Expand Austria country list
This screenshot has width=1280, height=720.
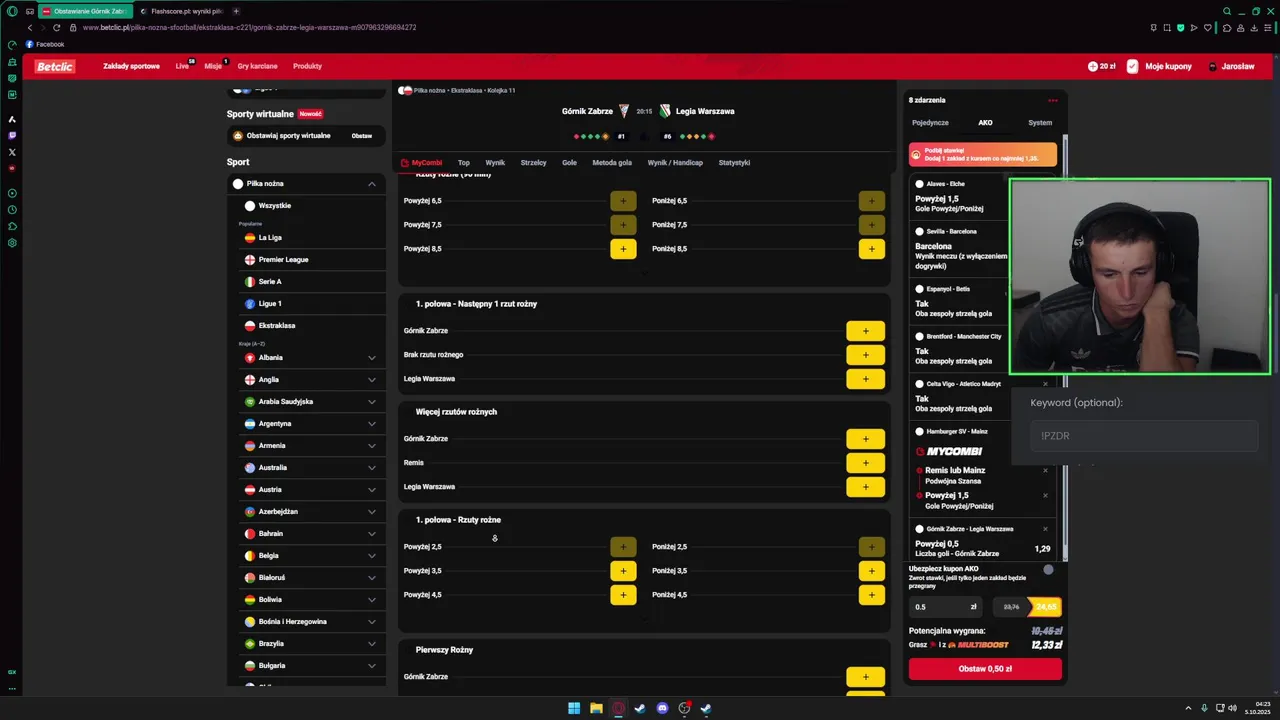(x=371, y=490)
